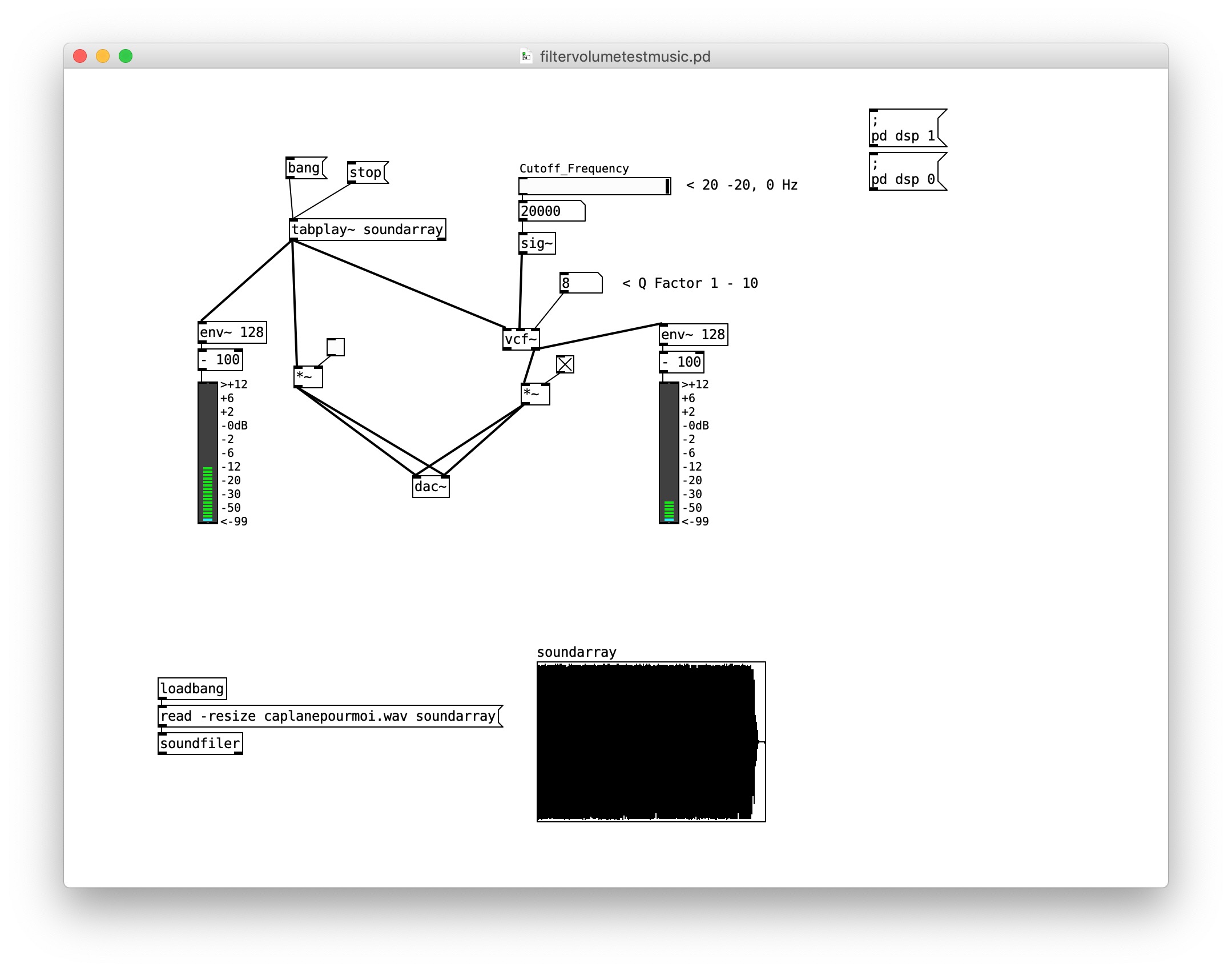Select the left *~ multiply object

(x=308, y=377)
